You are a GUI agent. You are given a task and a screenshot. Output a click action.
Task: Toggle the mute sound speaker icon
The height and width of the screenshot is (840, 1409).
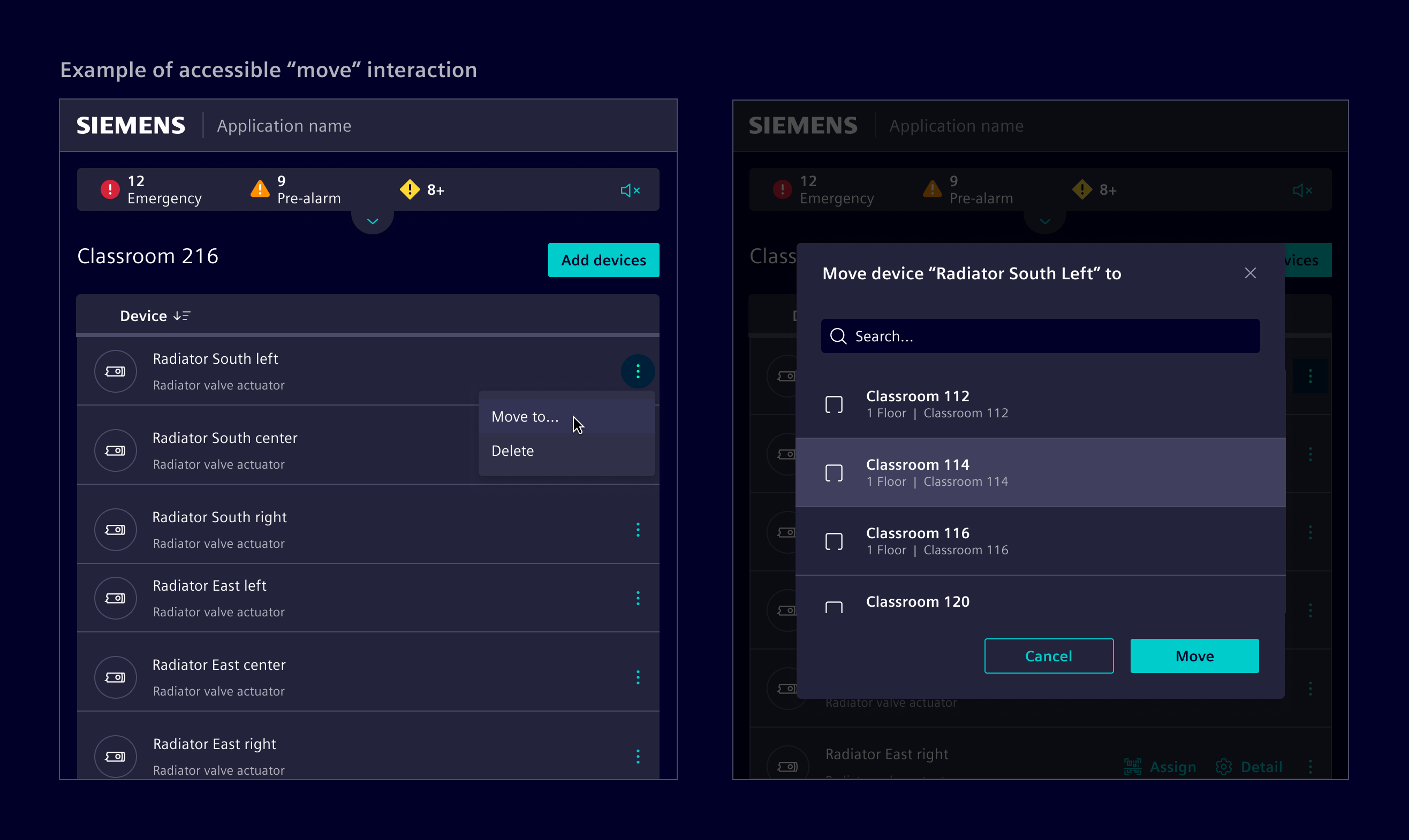click(630, 191)
